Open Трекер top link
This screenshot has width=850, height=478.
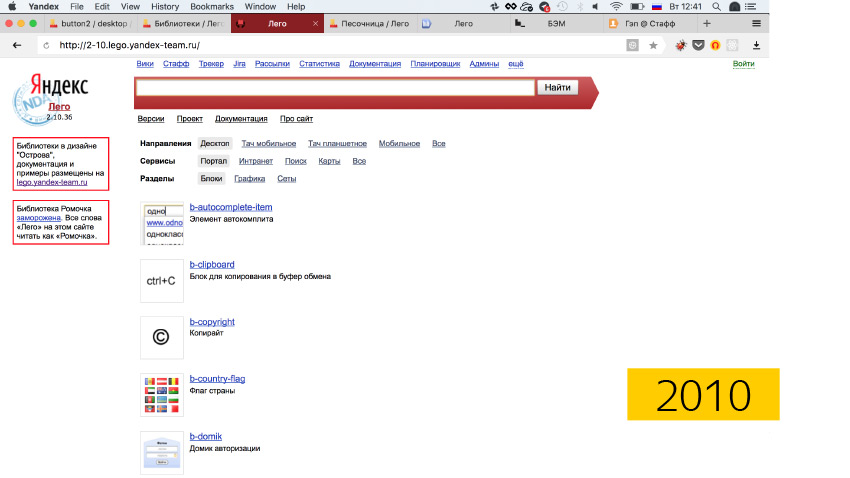click(211, 64)
